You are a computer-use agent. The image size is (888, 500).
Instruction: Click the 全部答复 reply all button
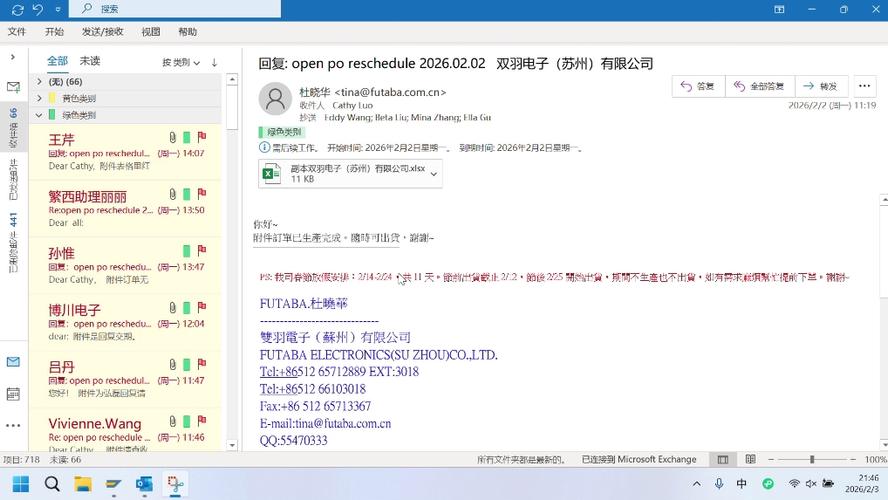759,86
